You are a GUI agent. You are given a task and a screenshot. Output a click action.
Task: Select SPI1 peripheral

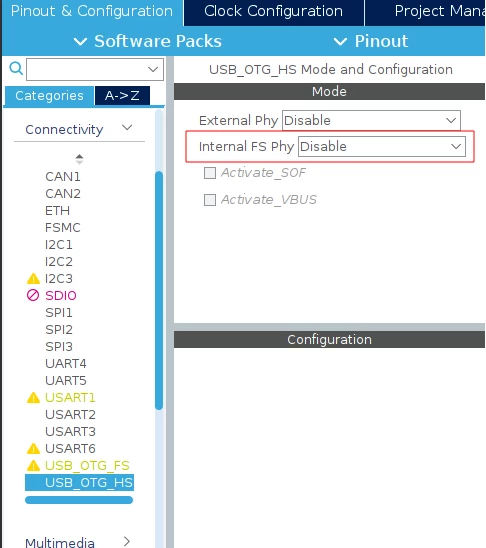[59, 312]
